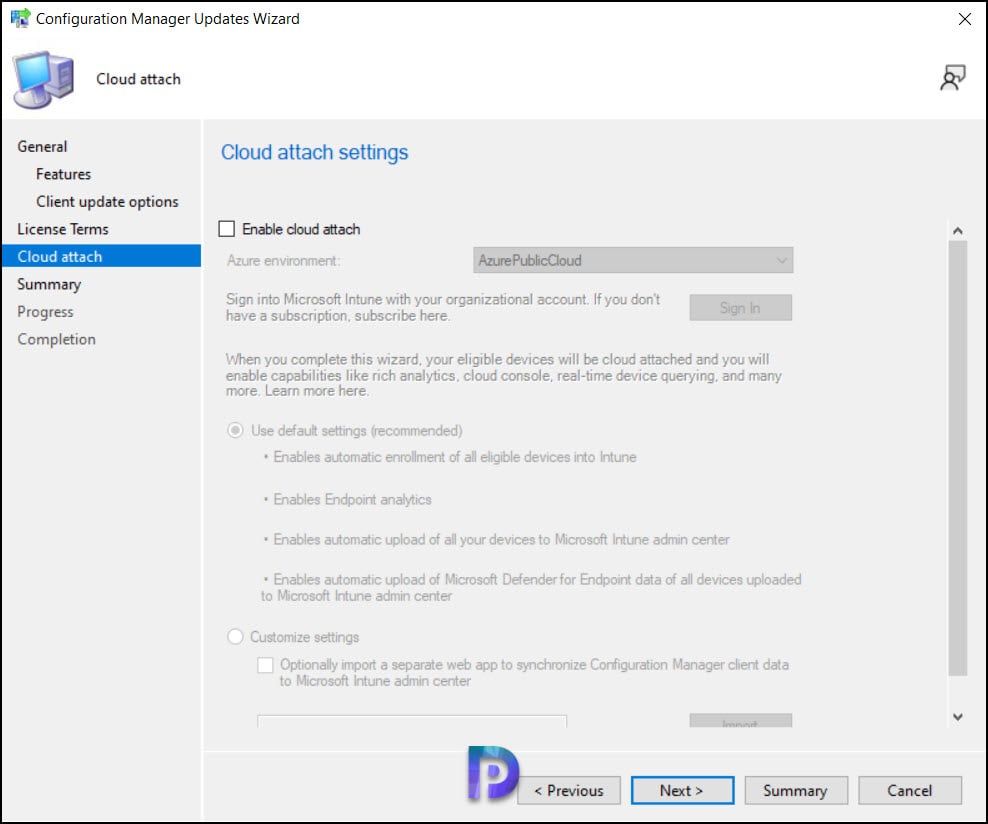The image size is (988, 824).
Task: Open Client update options step
Action: (107, 202)
